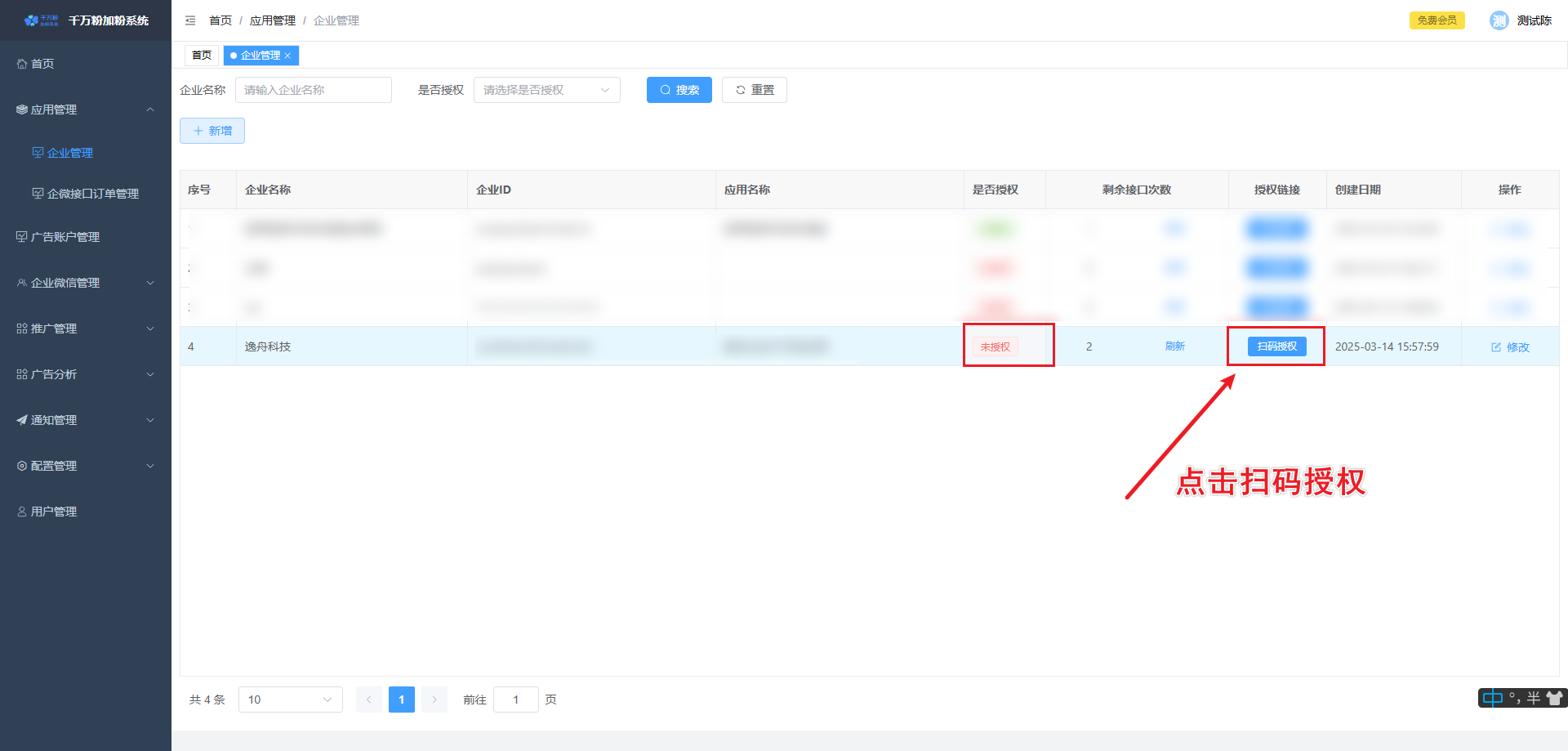1568x751 pixels.
Task: Click 刷新 link in row 4
Action: 1174,346
